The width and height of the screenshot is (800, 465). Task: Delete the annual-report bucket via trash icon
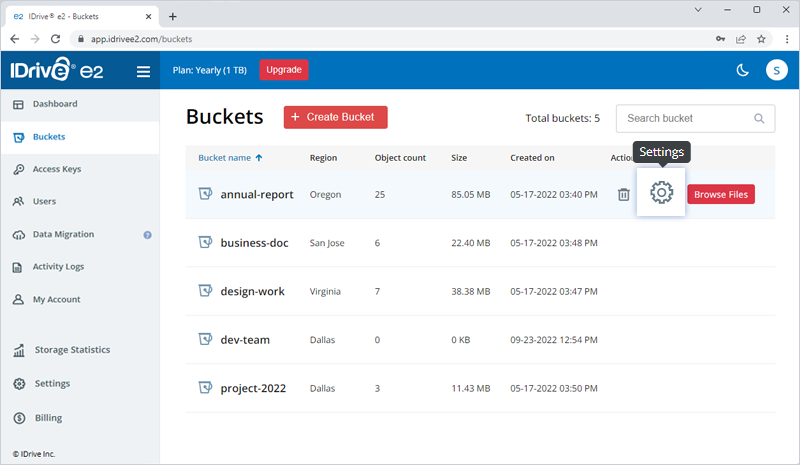(623, 194)
